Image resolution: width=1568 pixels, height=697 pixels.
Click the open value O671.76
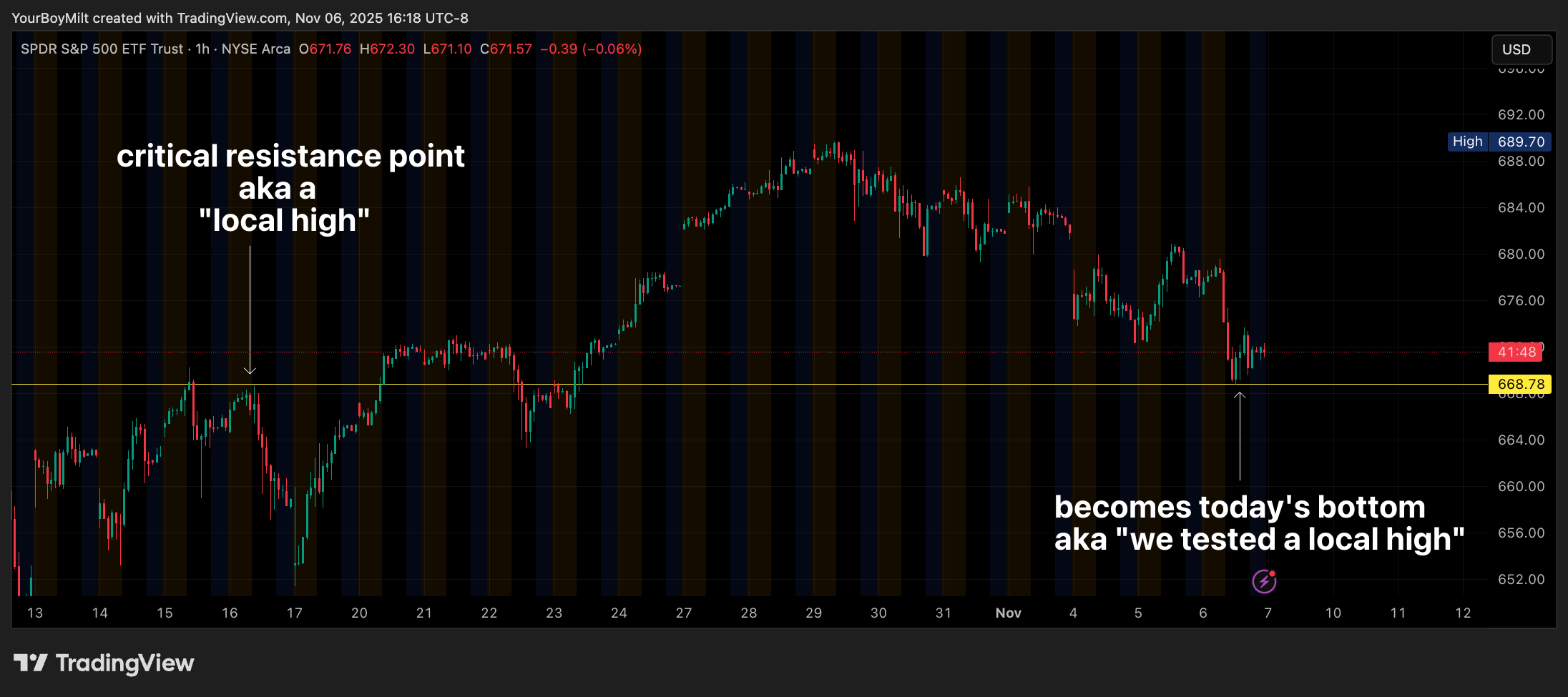pyautogui.click(x=325, y=49)
